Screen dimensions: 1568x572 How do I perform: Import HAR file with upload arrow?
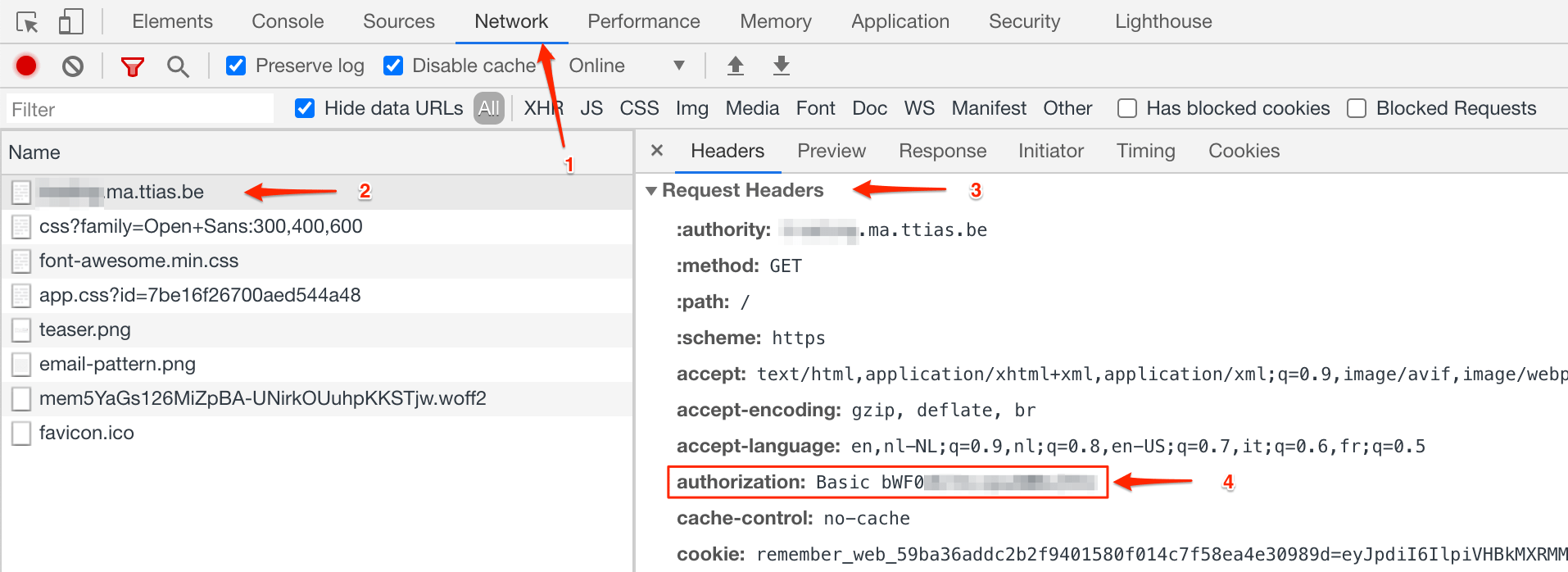[x=736, y=66]
